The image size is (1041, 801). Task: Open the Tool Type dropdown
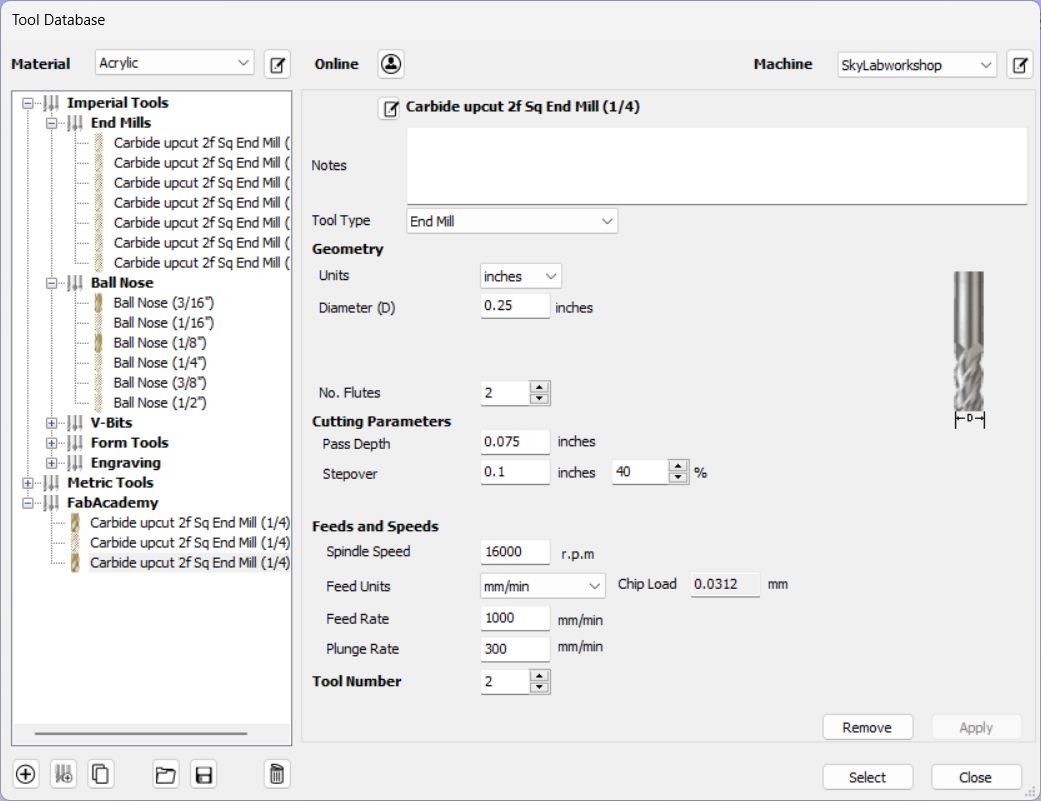click(x=512, y=221)
